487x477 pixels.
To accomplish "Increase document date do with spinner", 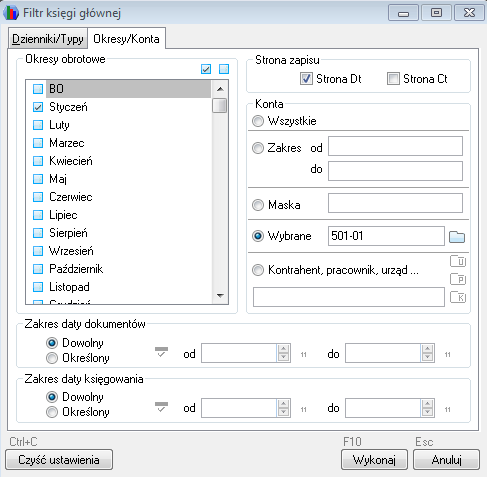I will [x=427, y=349].
